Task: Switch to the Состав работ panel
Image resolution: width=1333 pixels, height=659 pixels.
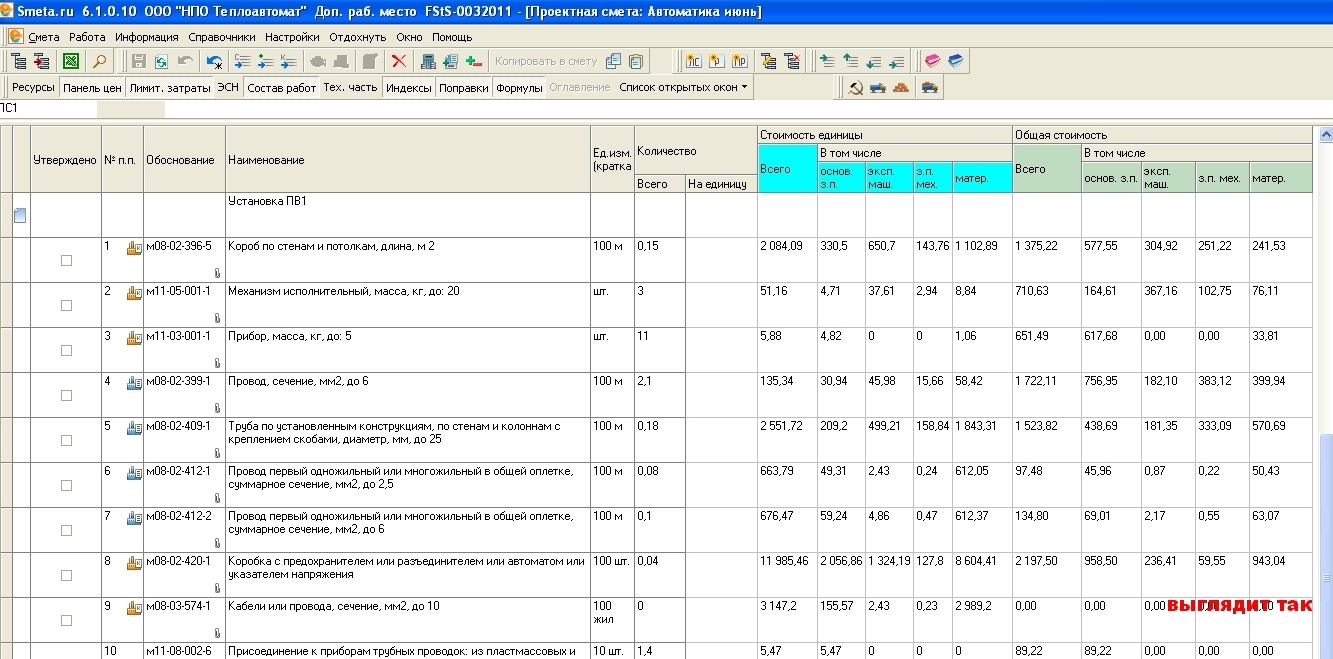Action: 281,88
